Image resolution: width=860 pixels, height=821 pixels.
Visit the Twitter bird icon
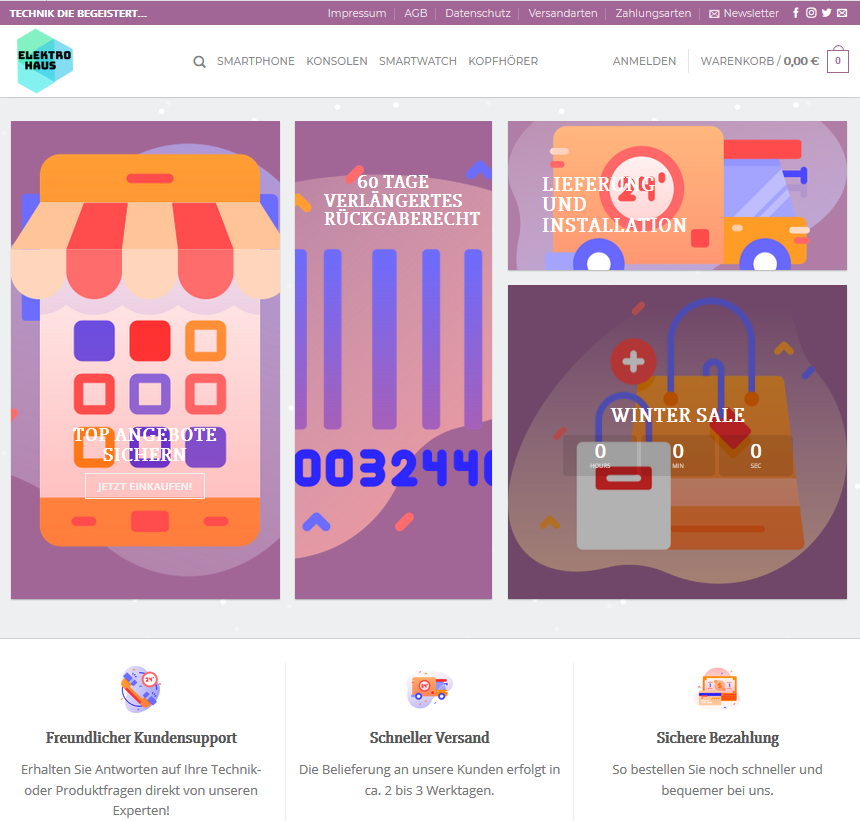coord(827,13)
